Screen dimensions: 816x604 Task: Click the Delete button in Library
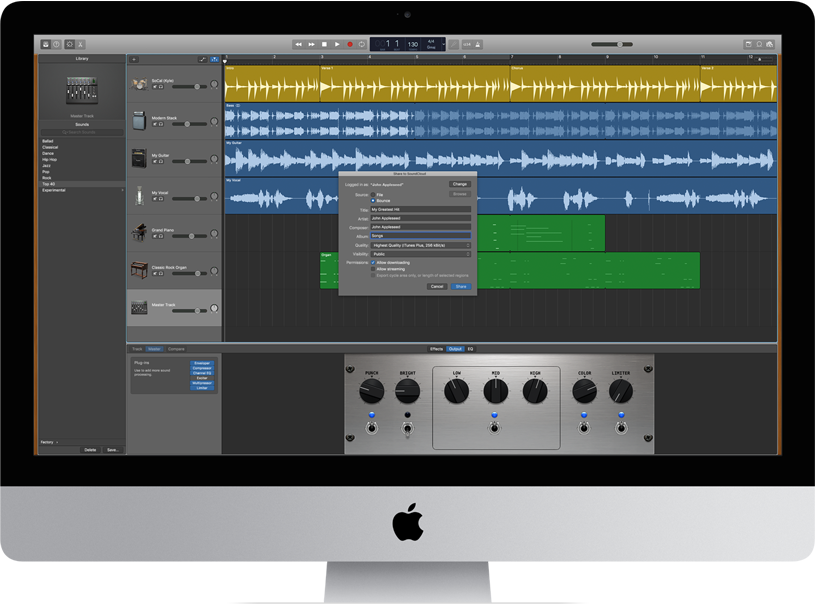click(90, 450)
